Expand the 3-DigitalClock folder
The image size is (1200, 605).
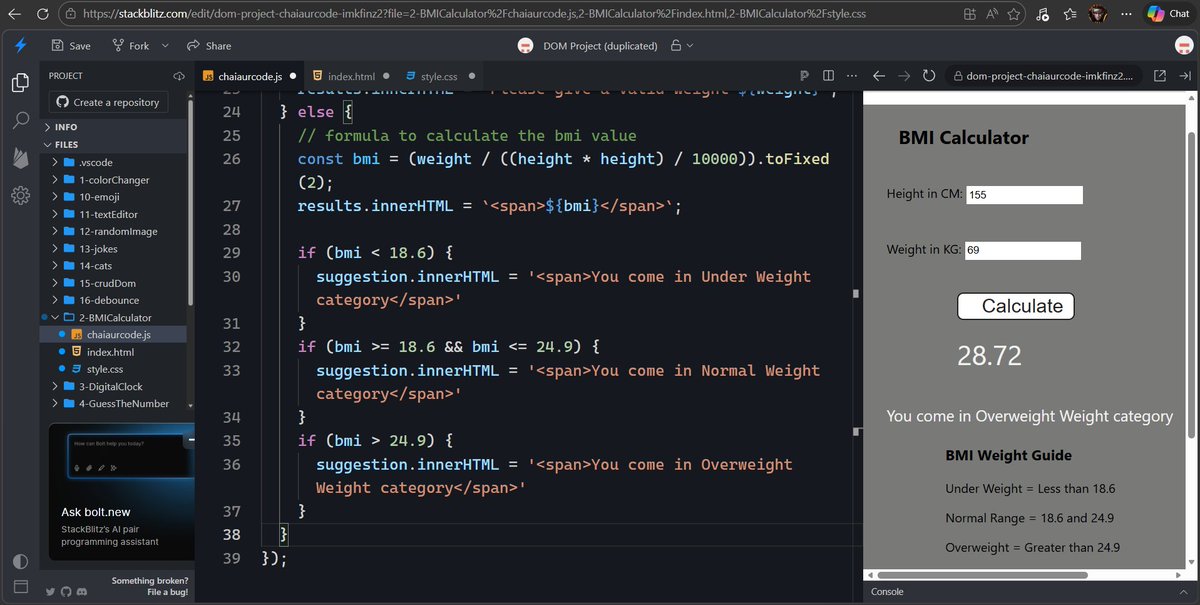click(113, 387)
